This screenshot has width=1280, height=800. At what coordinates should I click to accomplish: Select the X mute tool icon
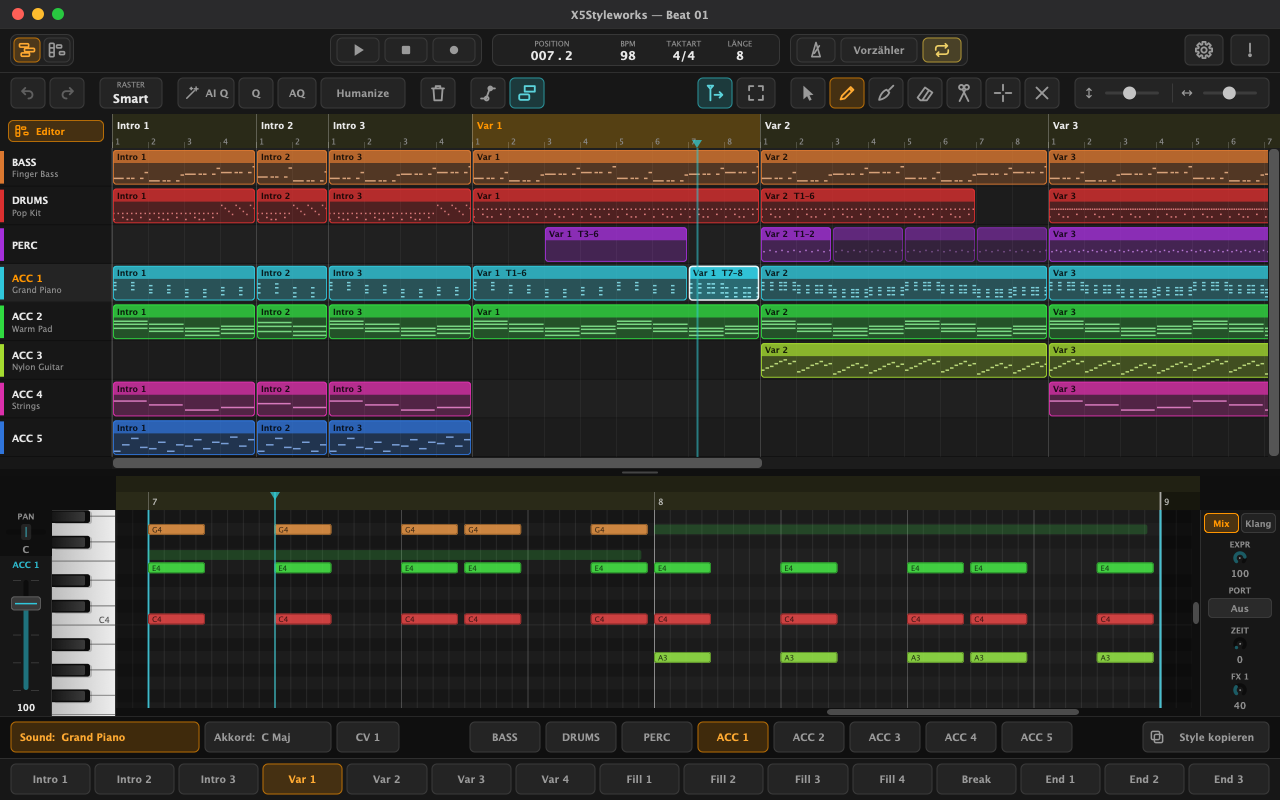tap(1042, 93)
